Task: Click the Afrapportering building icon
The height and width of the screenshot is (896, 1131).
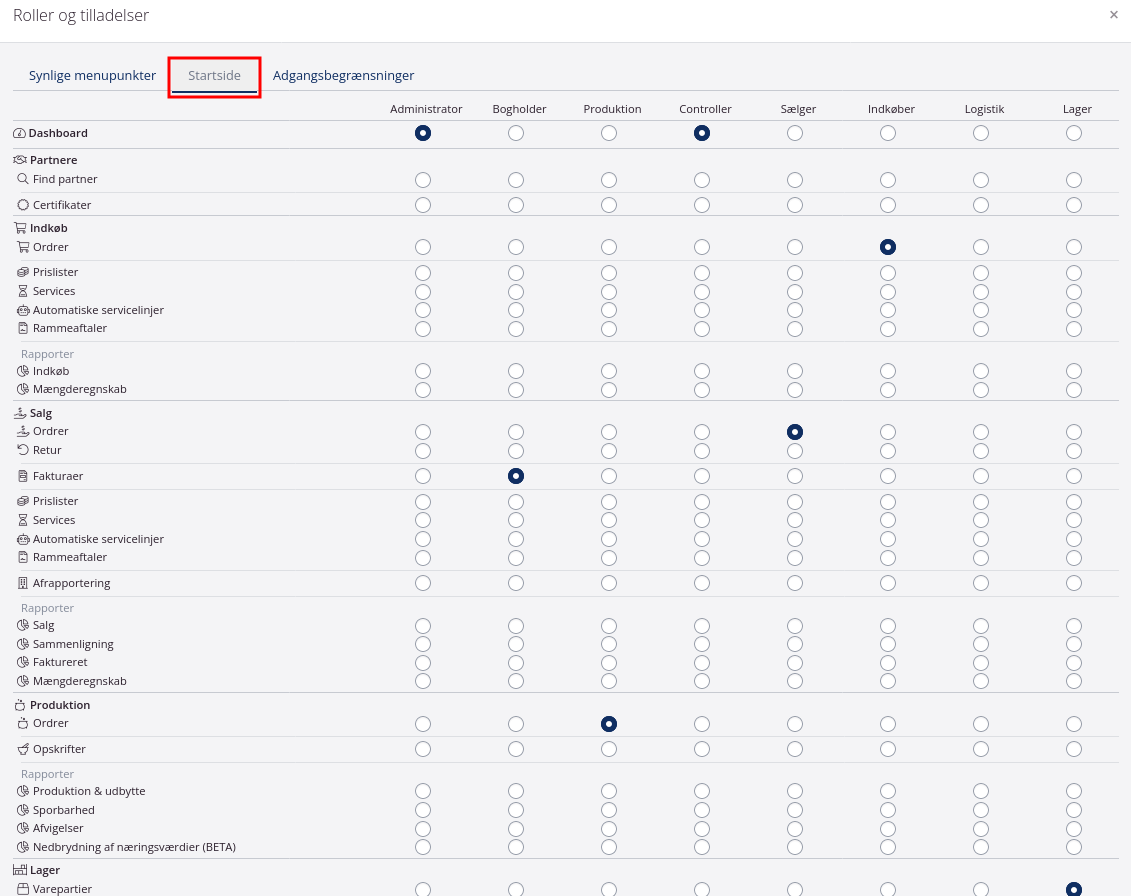Action: click(23, 583)
